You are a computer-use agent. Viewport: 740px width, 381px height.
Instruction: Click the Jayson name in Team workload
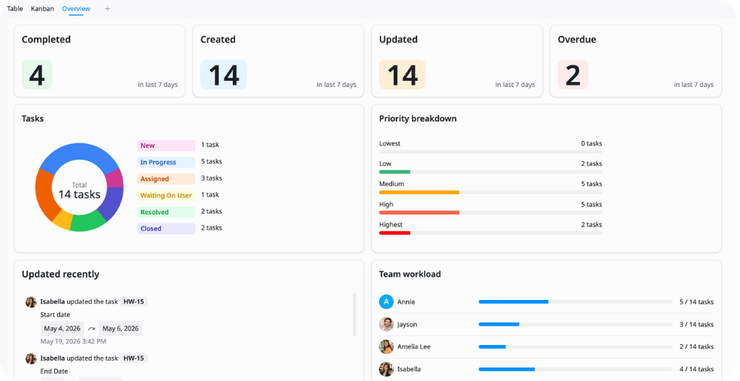(x=407, y=324)
